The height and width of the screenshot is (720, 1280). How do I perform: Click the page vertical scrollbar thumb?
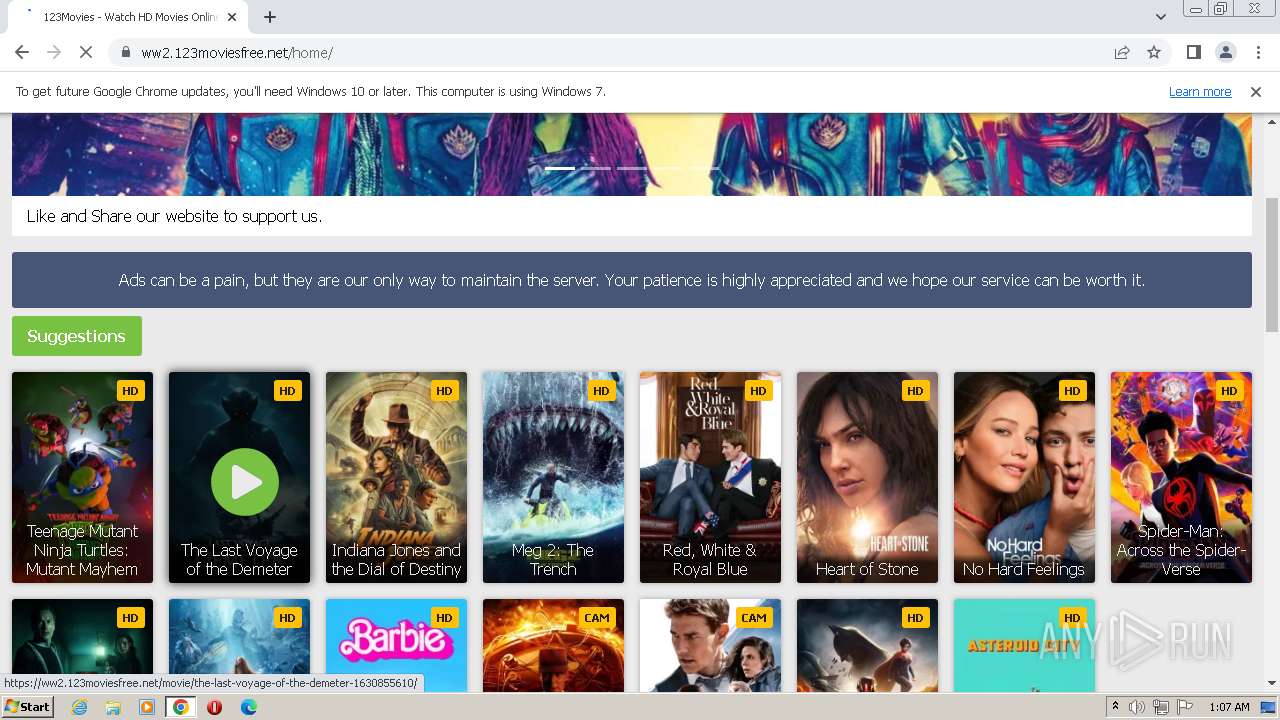click(1272, 265)
